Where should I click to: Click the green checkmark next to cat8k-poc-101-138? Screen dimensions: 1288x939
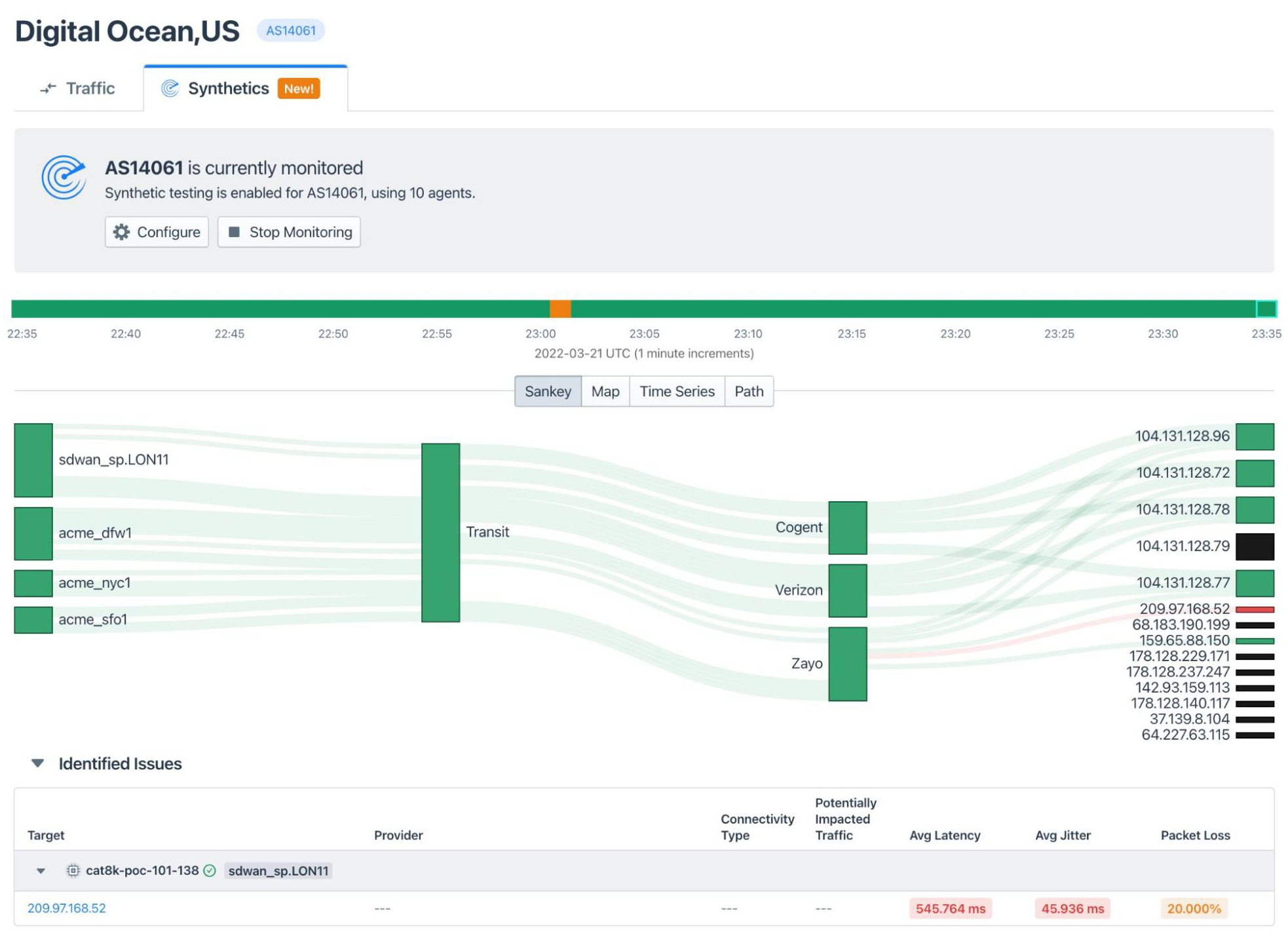pyautogui.click(x=209, y=870)
